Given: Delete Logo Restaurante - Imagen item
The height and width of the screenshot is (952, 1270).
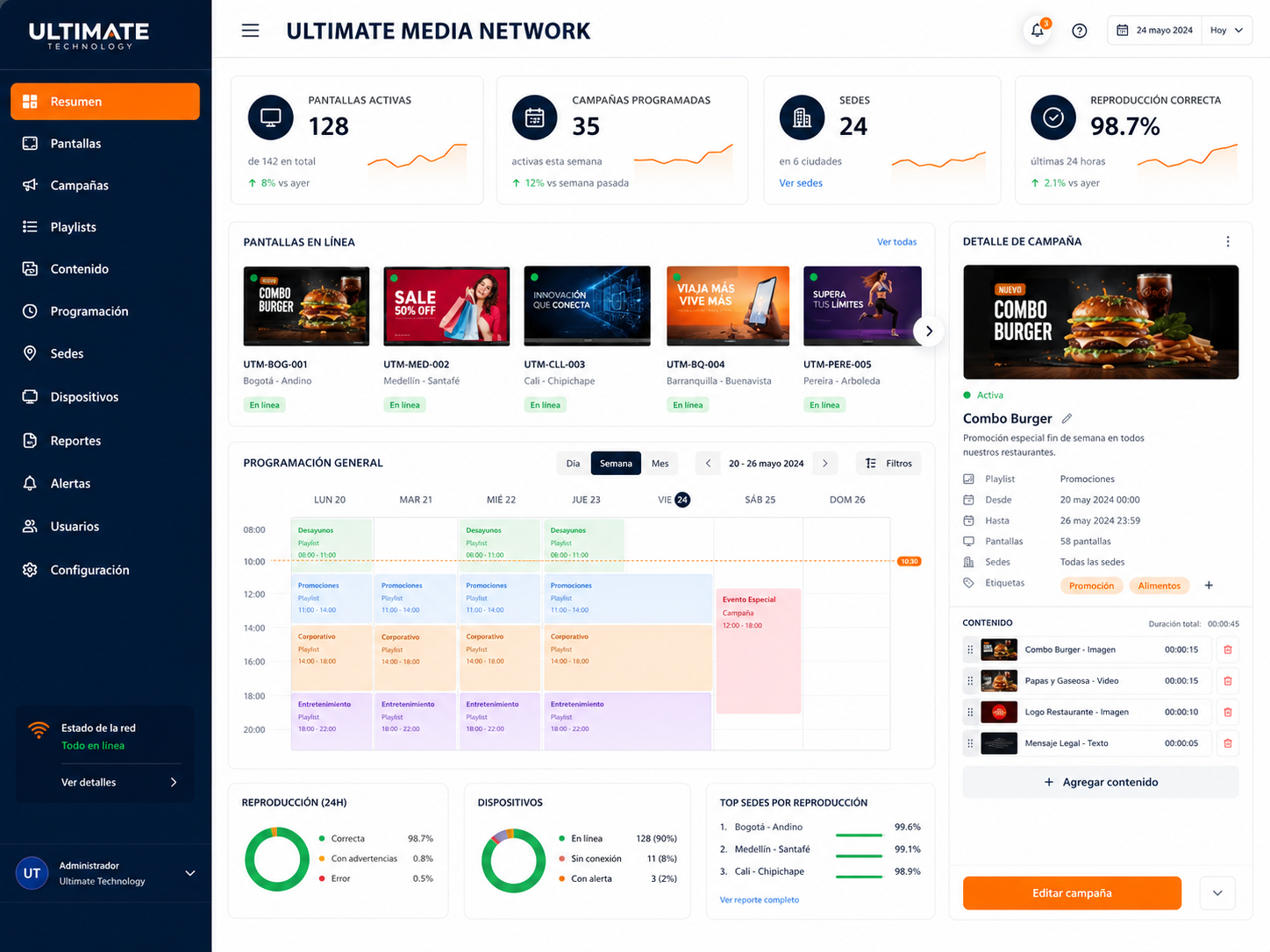Looking at the screenshot, I should click(1228, 712).
